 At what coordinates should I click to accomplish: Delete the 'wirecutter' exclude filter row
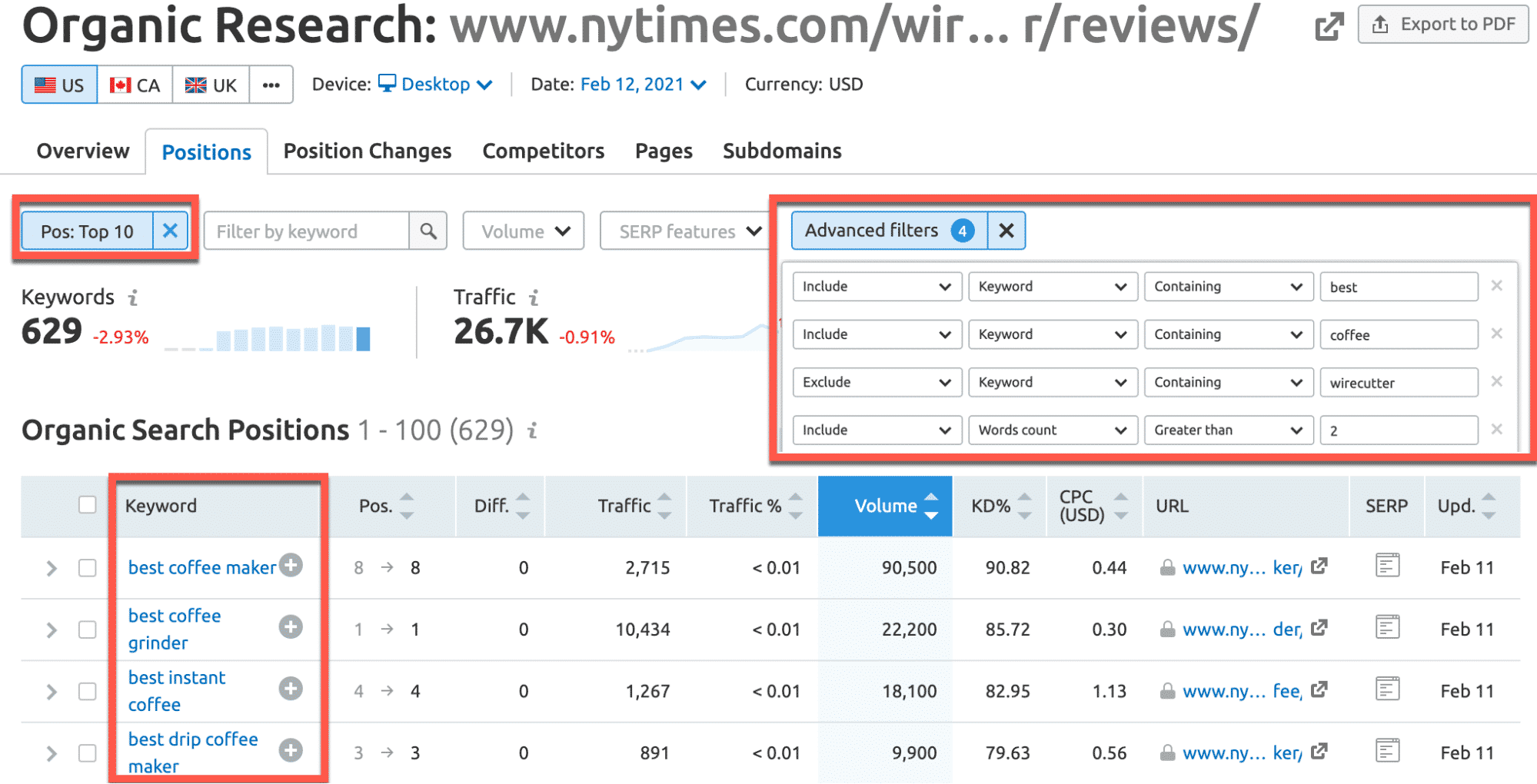(x=1496, y=382)
